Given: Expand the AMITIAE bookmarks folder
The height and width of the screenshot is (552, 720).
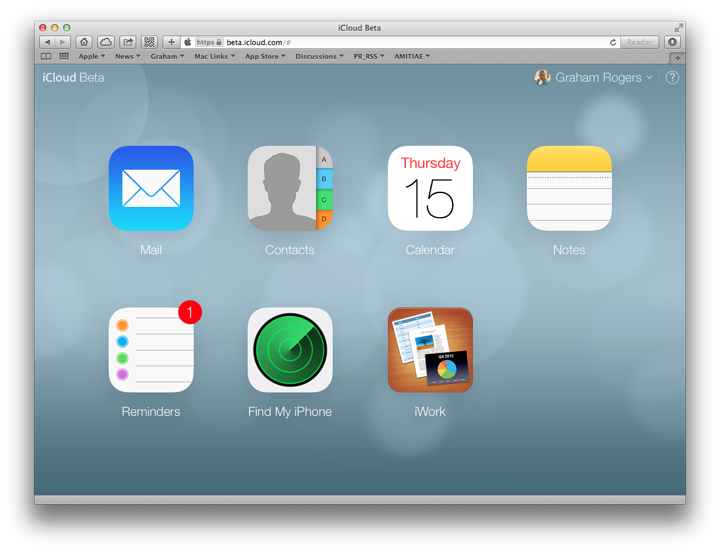Looking at the screenshot, I should coord(412,56).
